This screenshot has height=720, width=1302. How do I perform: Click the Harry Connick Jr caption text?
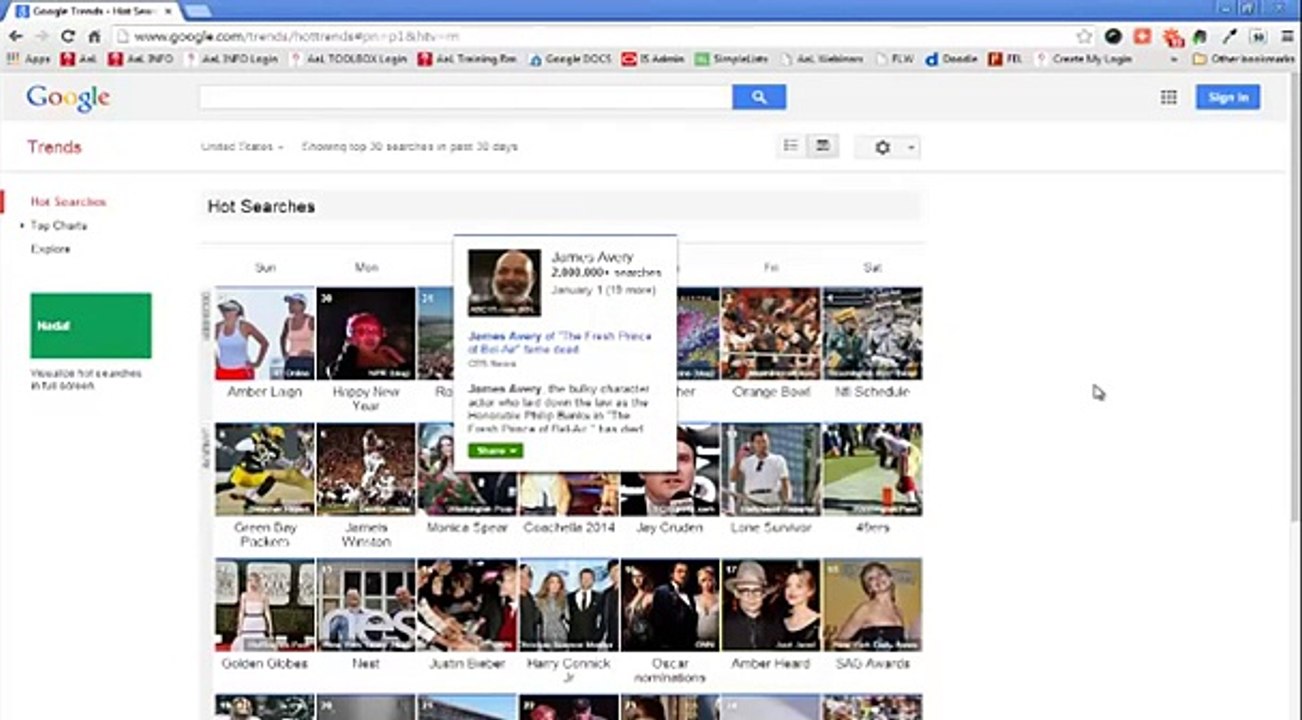pyautogui.click(x=569, y=671)
